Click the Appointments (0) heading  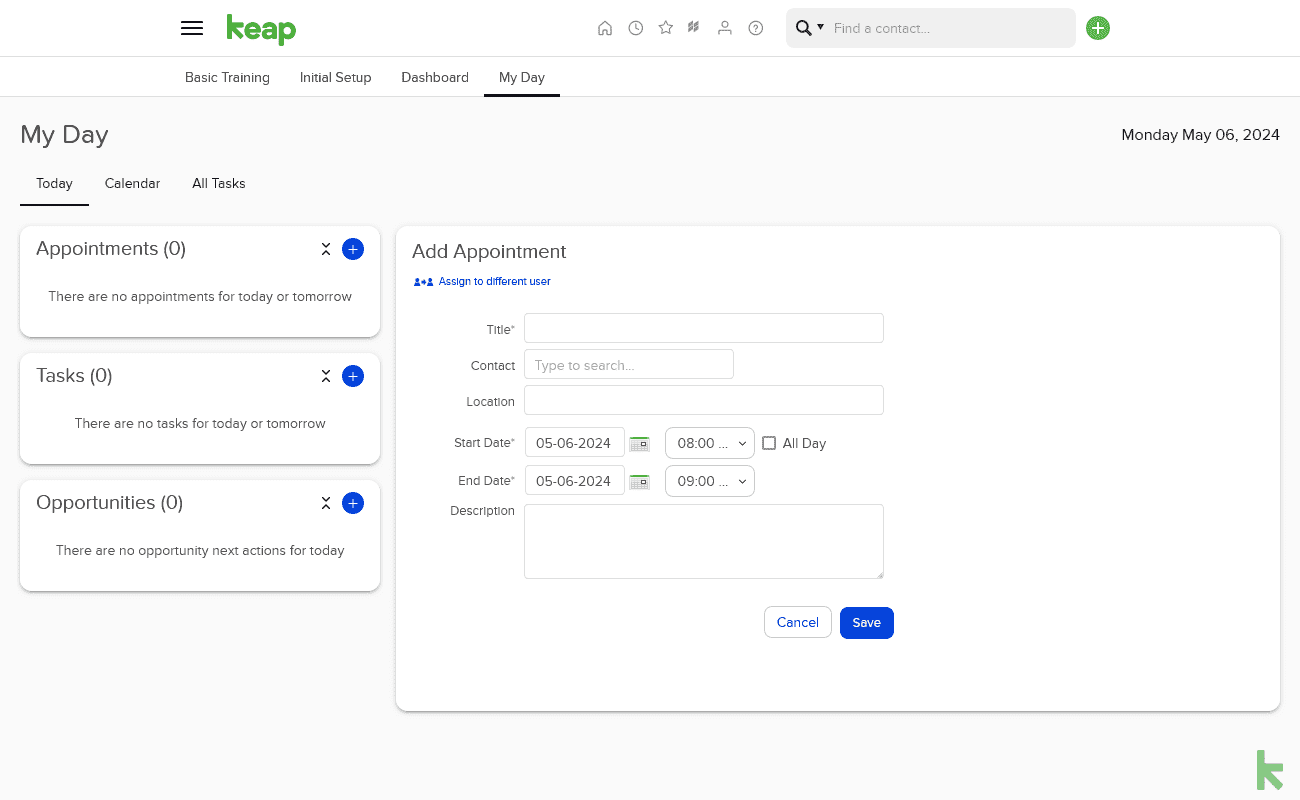tap(111, 249)
